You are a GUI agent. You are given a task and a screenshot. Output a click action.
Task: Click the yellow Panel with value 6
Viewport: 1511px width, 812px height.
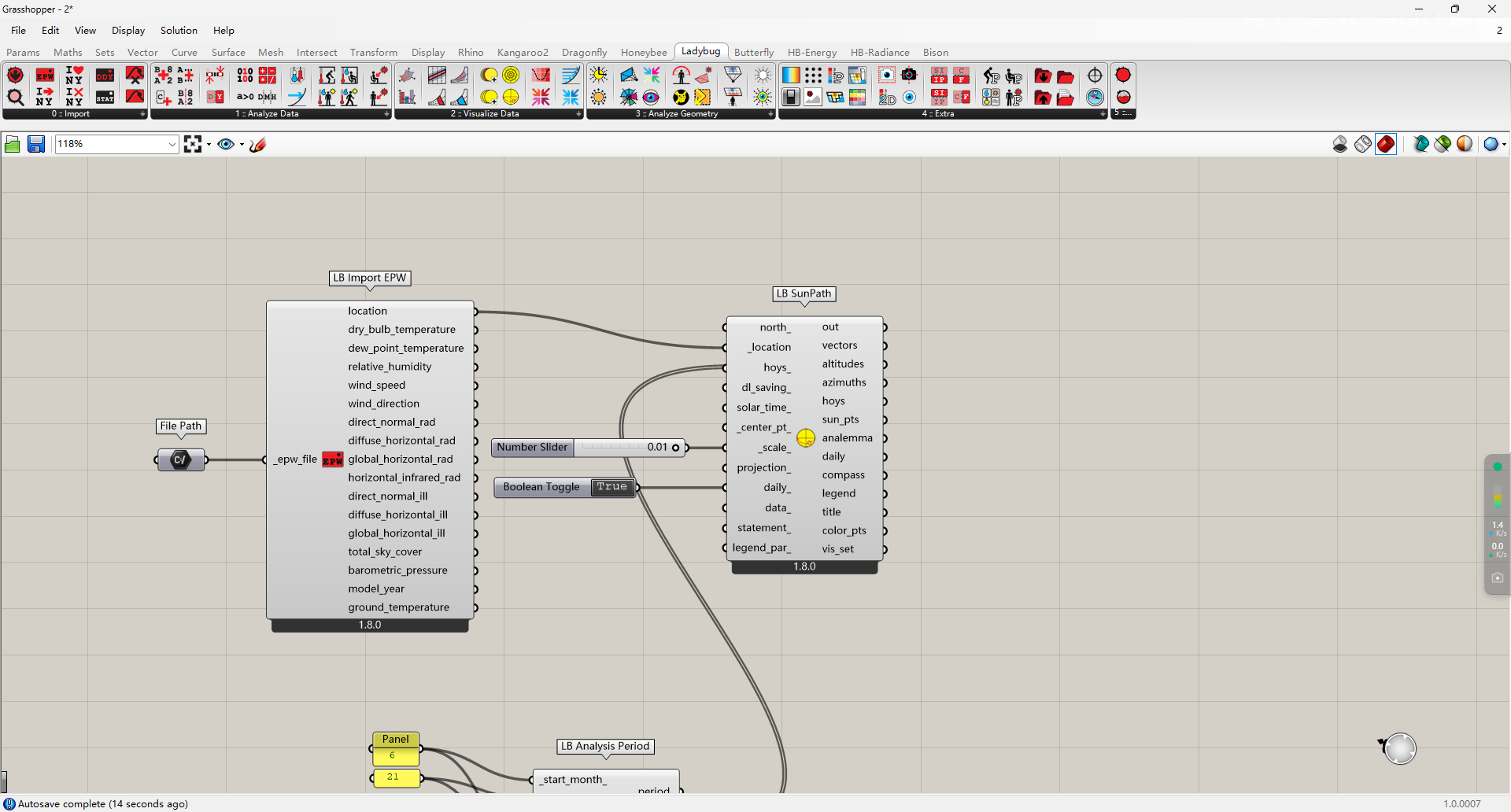pyautogui.click(x=395, y=748)
